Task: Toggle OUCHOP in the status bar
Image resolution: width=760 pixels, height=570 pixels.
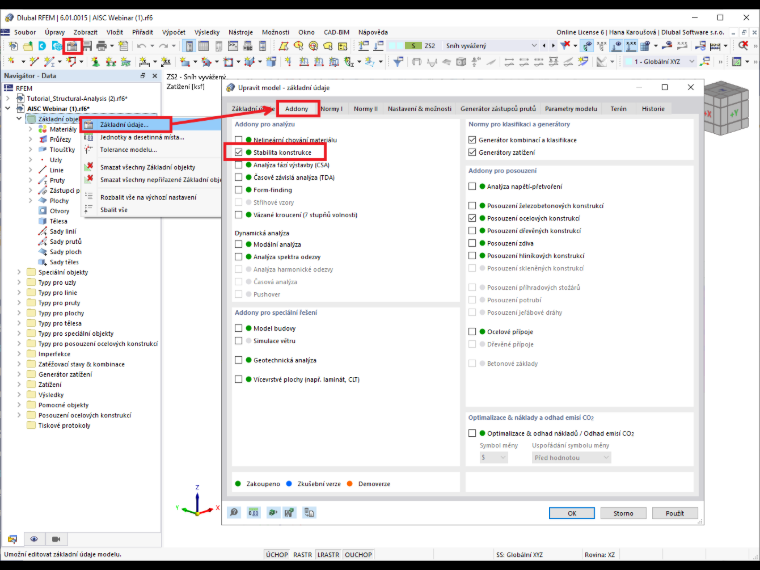Action: coord(358,554)
